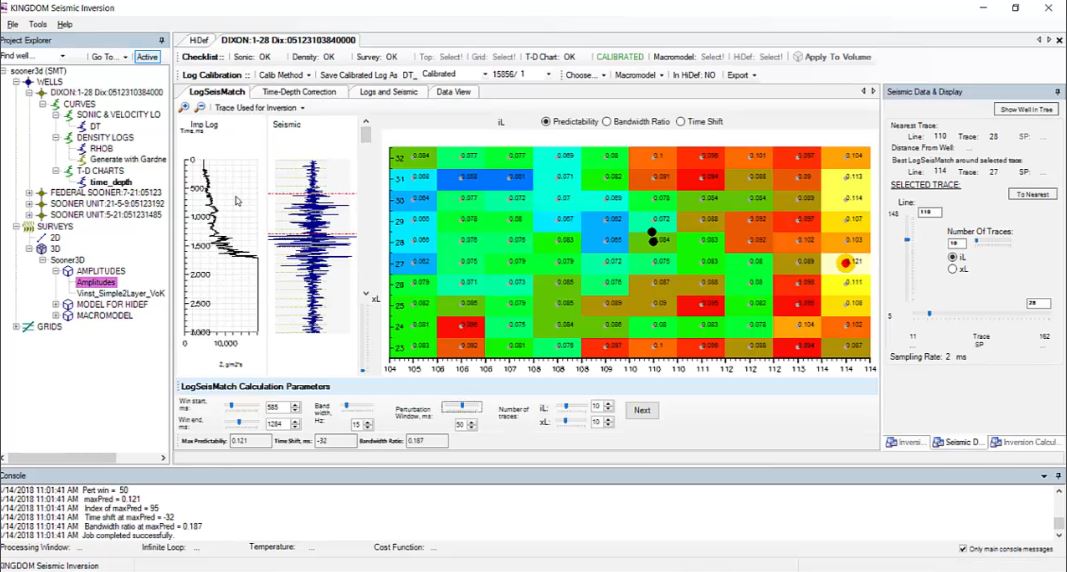Select the Time Shift radio button

click(x=680, y=122)
